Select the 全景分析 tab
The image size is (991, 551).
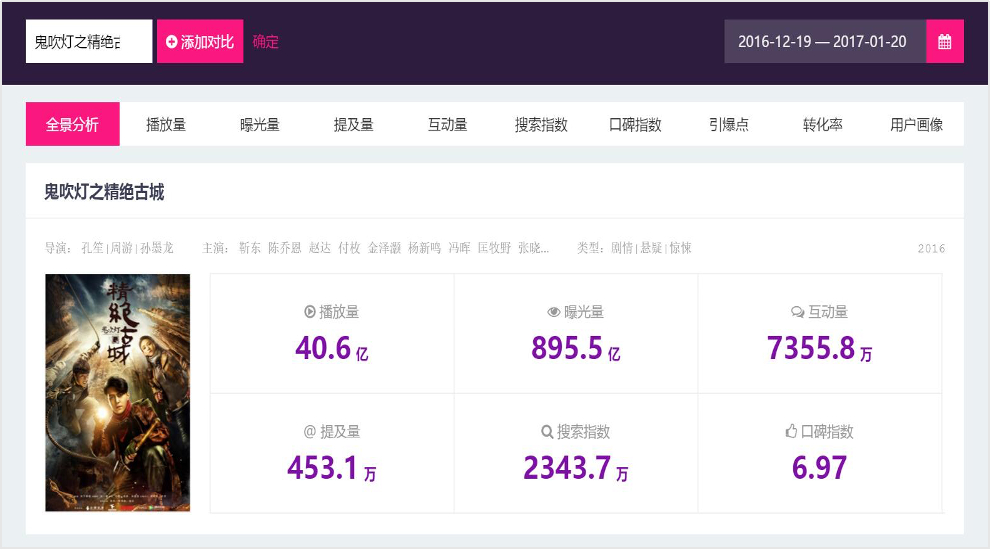coord(72,125)
